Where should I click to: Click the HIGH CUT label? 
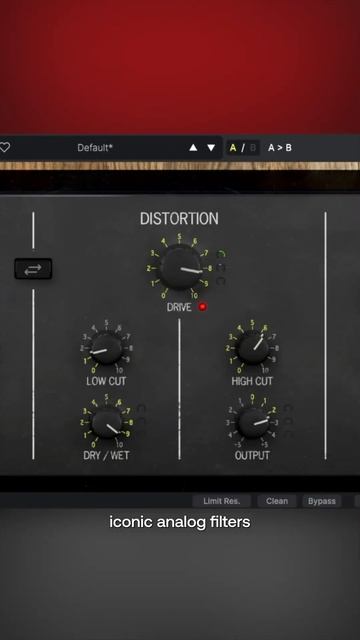point(252,381)
